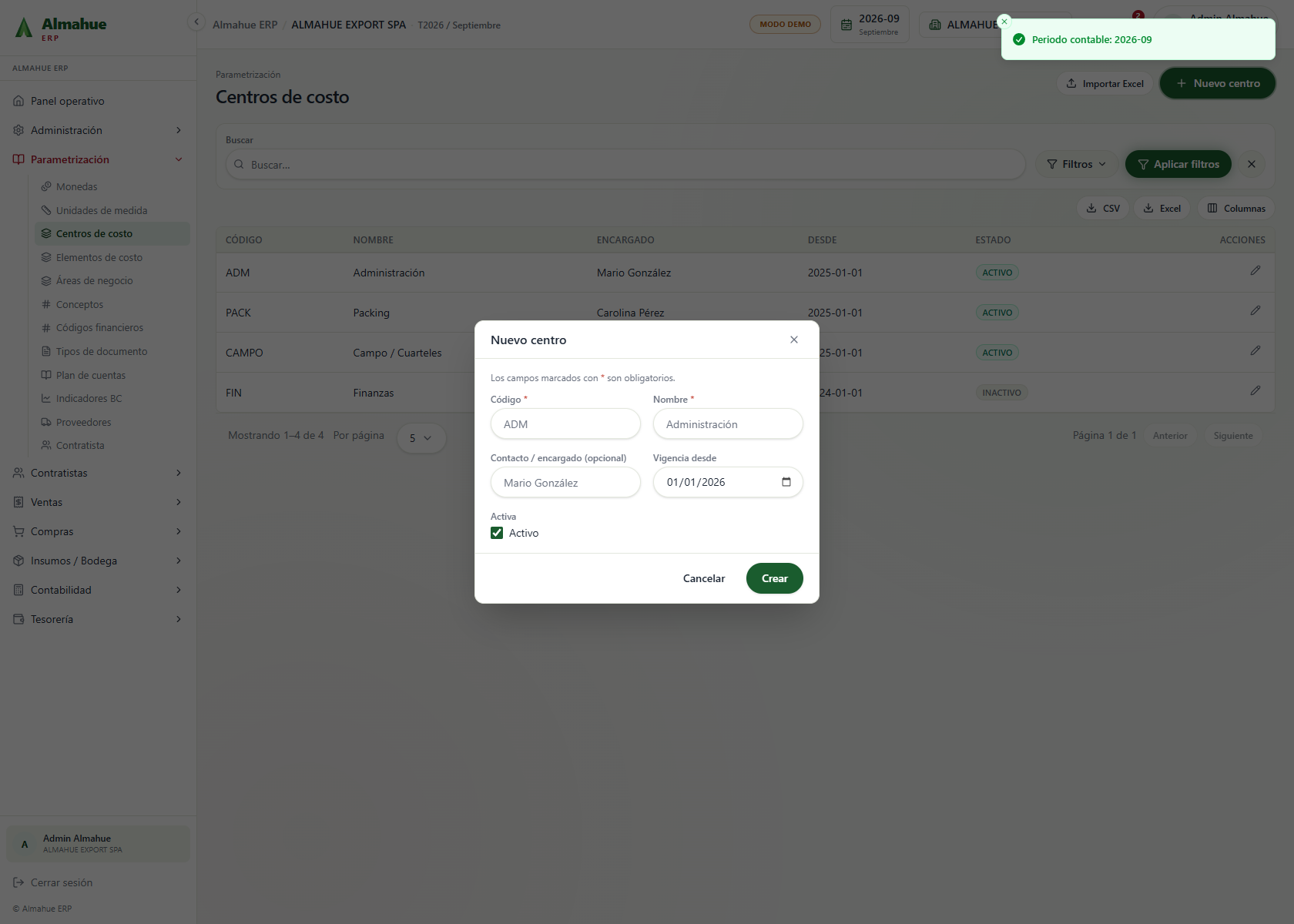This screenshot has height=924, width=1294.
Task: Uncheck the Activo checkbox
Action: click(497, 533)
